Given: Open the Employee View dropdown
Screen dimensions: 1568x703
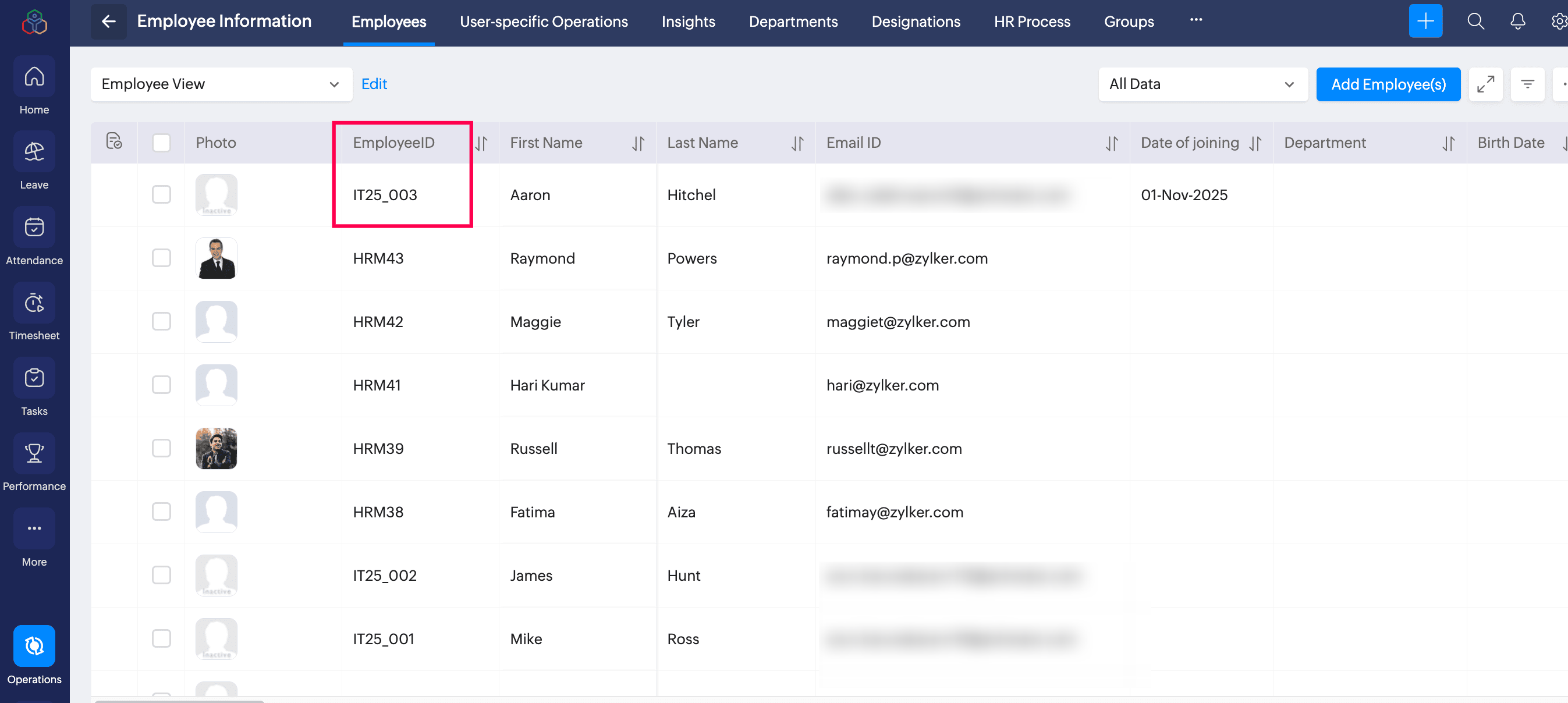Looking at the screenshot, I should [x=221, y=84].
